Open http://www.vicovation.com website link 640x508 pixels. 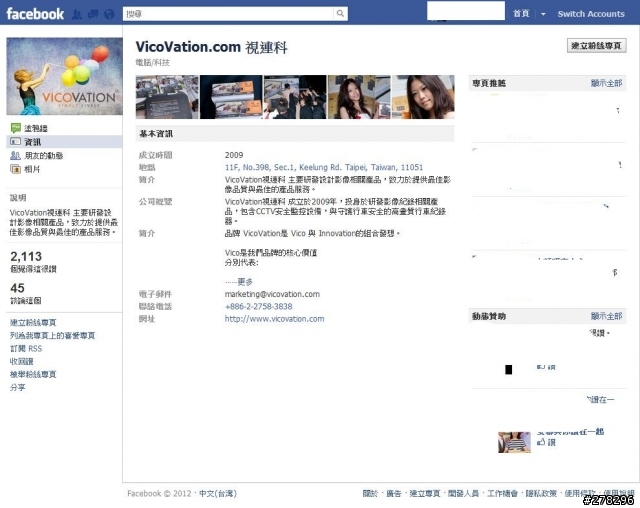(x=274, y=319)
